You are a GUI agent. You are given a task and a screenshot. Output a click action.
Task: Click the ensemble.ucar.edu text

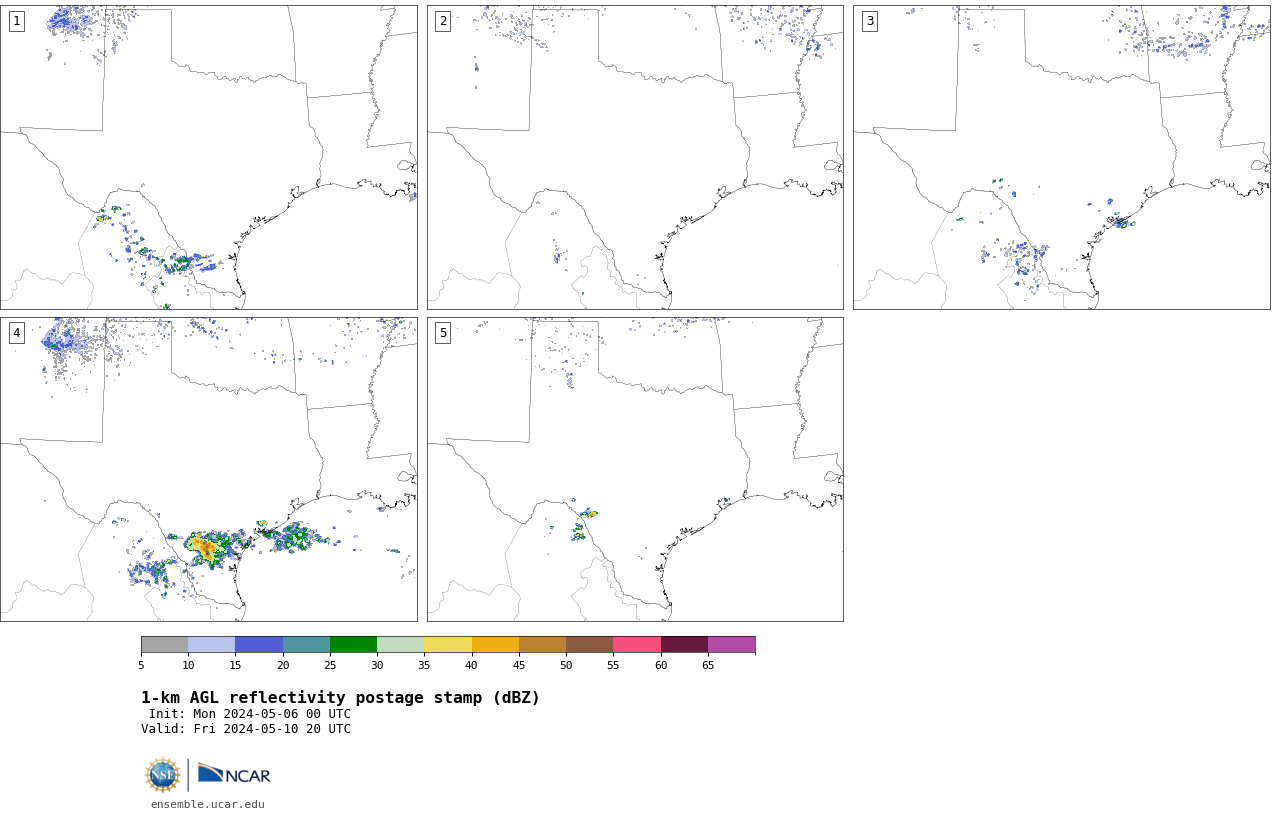pyautogui.click(x=208, y=804)
